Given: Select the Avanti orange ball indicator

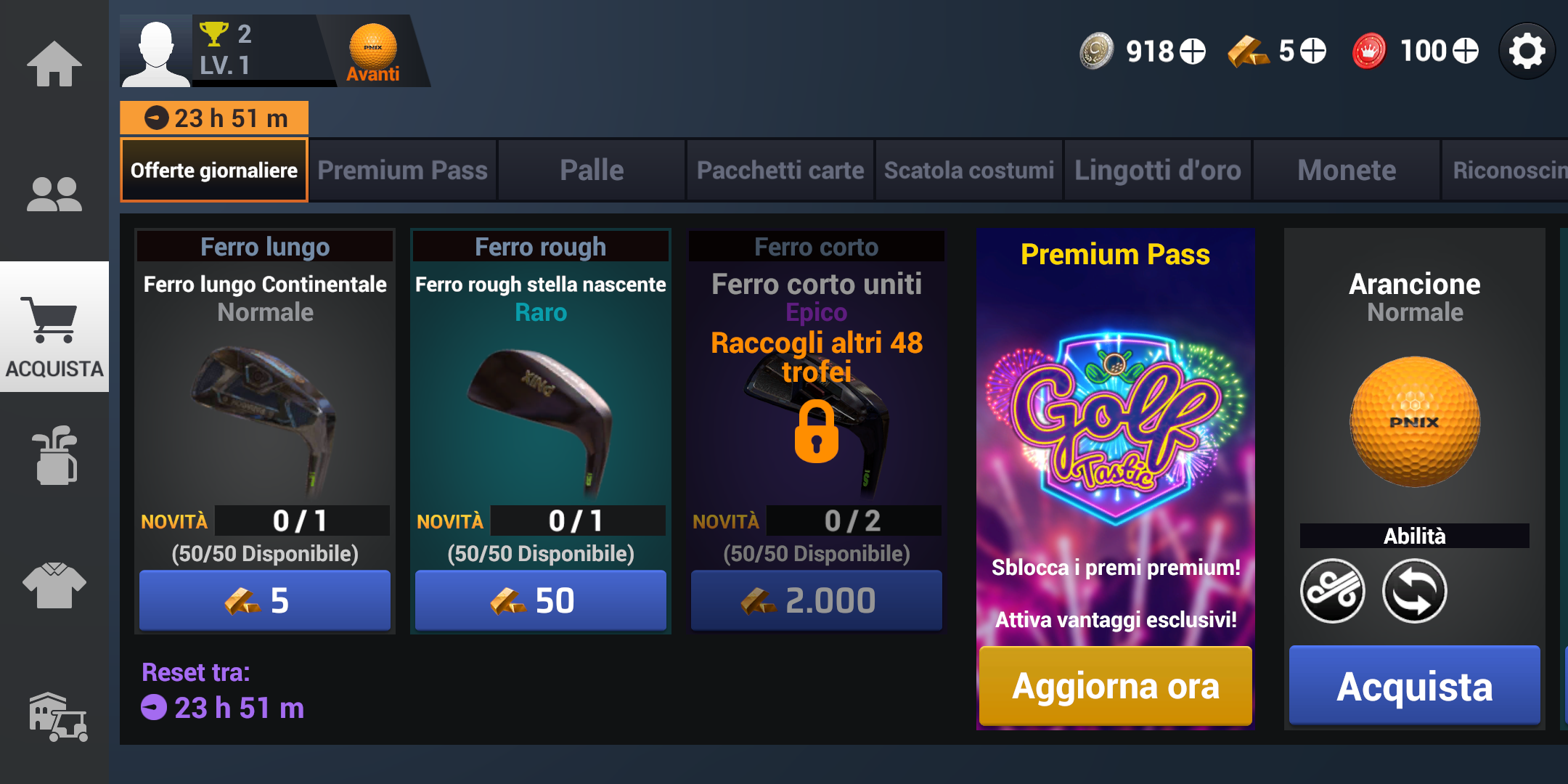Looking at the screenshot, I should [373, 52].
